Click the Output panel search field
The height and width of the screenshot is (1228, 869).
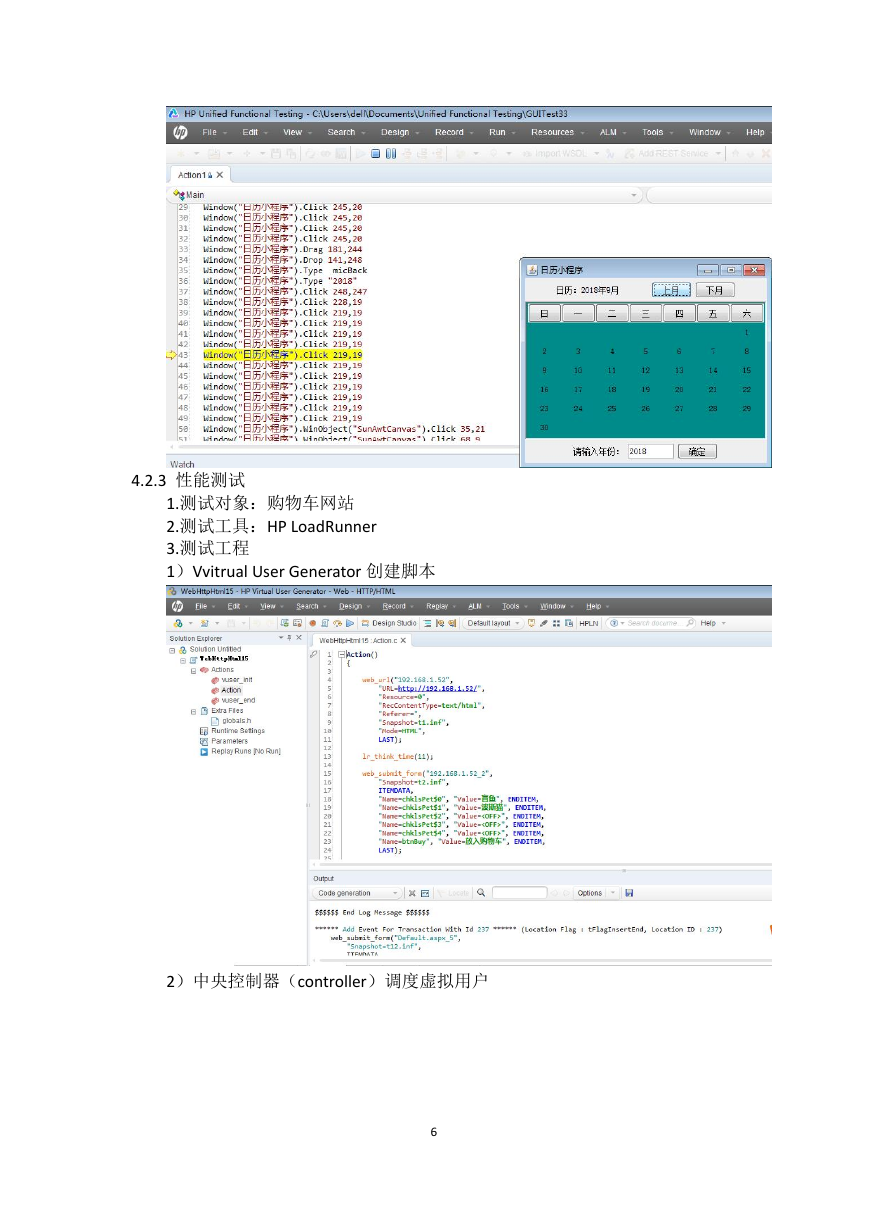tap(519, 893)
